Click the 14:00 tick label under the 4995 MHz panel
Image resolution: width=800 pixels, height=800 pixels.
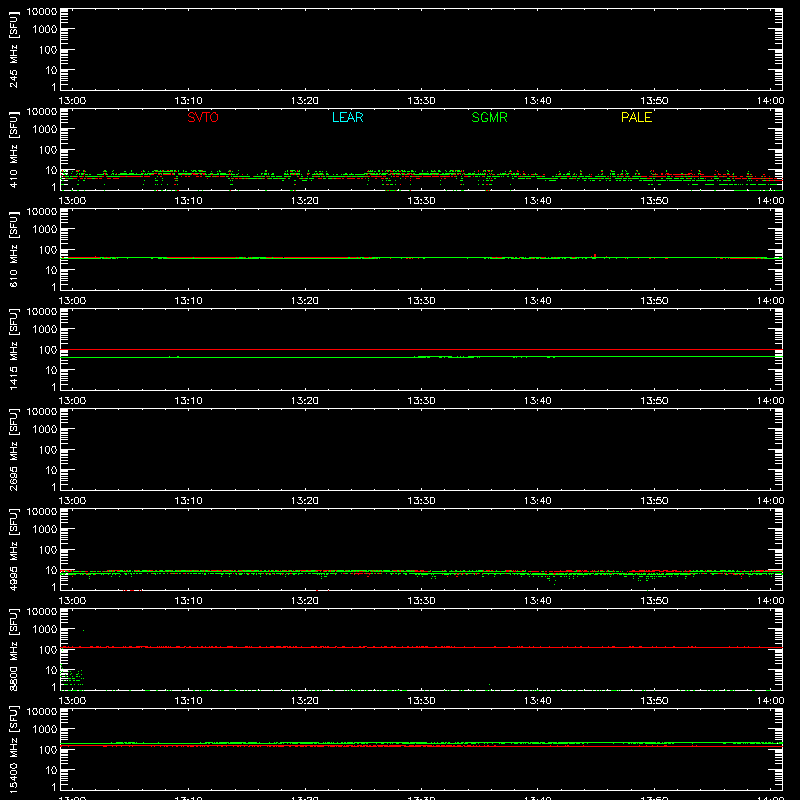[x=770, y=601]
